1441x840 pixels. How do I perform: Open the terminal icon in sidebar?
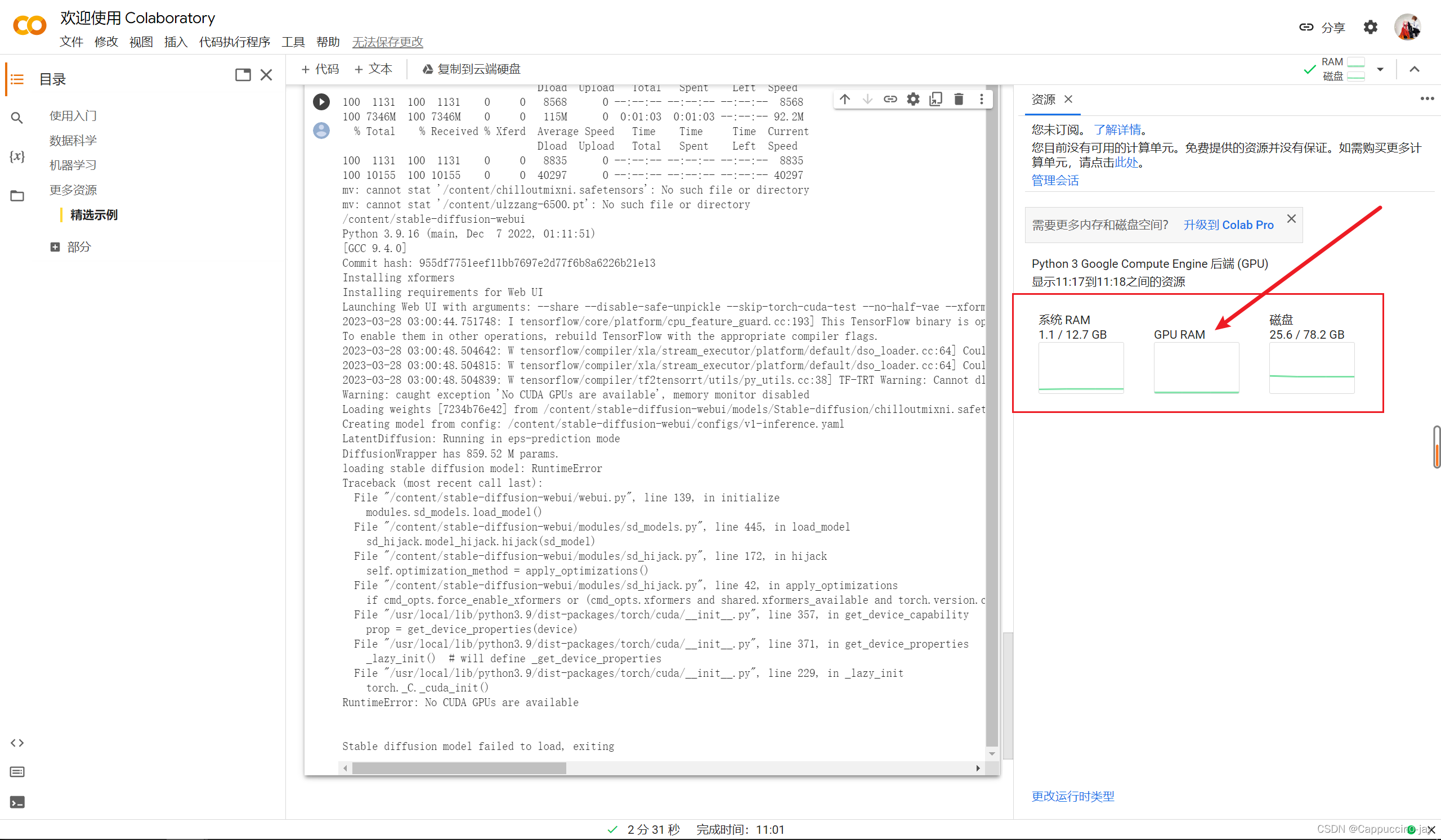click(17, 802)
